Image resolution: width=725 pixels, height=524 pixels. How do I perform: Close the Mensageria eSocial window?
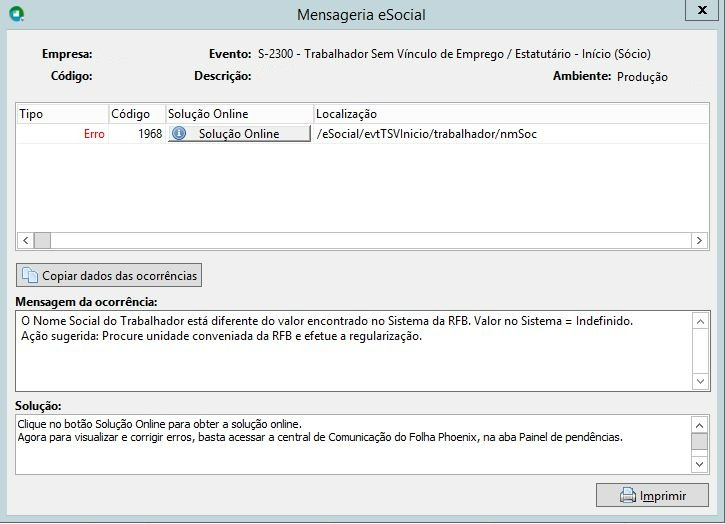coord(701,10)
